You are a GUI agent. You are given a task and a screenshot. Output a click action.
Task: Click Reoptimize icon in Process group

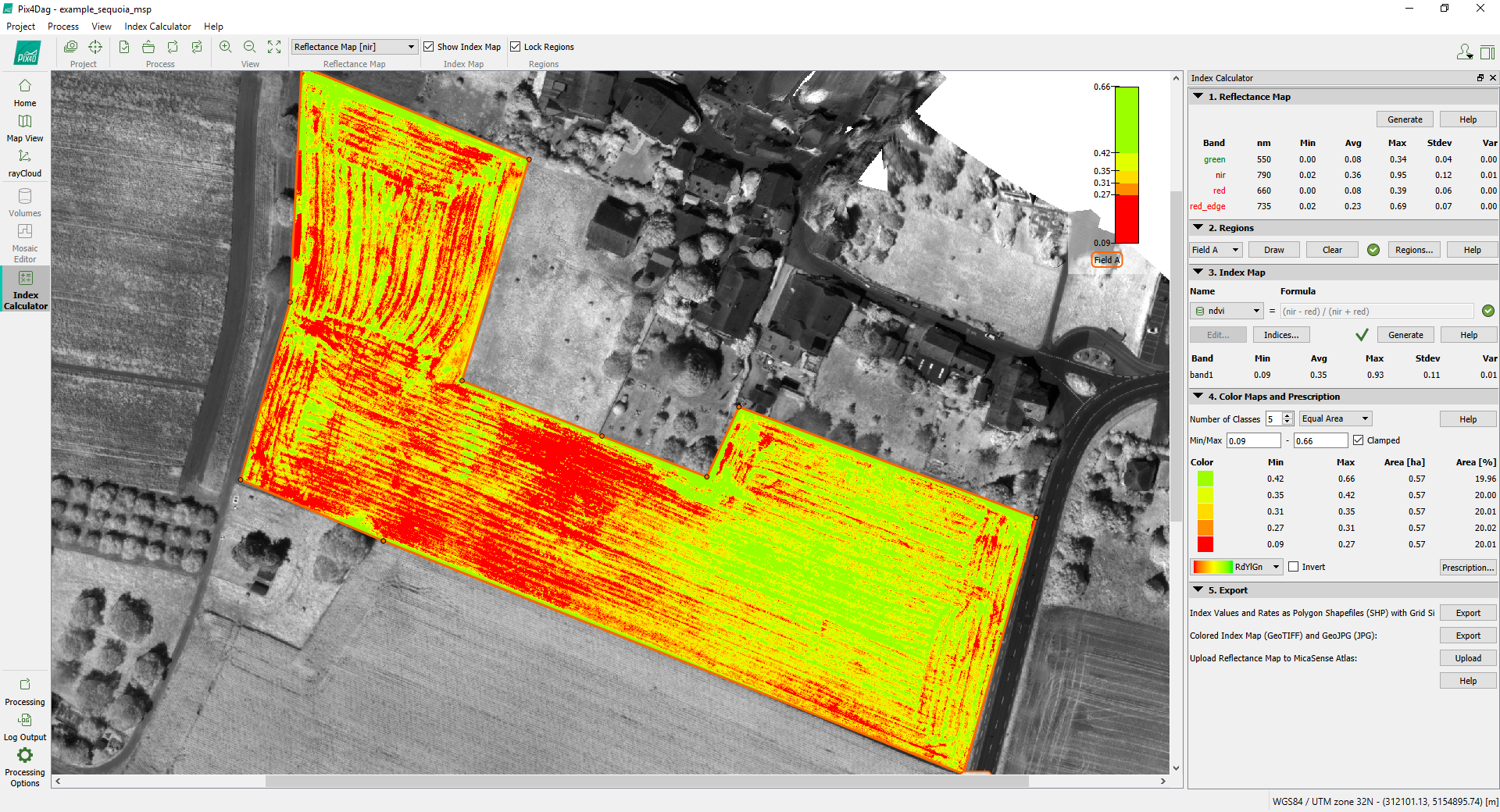pyautogui.click(x=173, y=47)
